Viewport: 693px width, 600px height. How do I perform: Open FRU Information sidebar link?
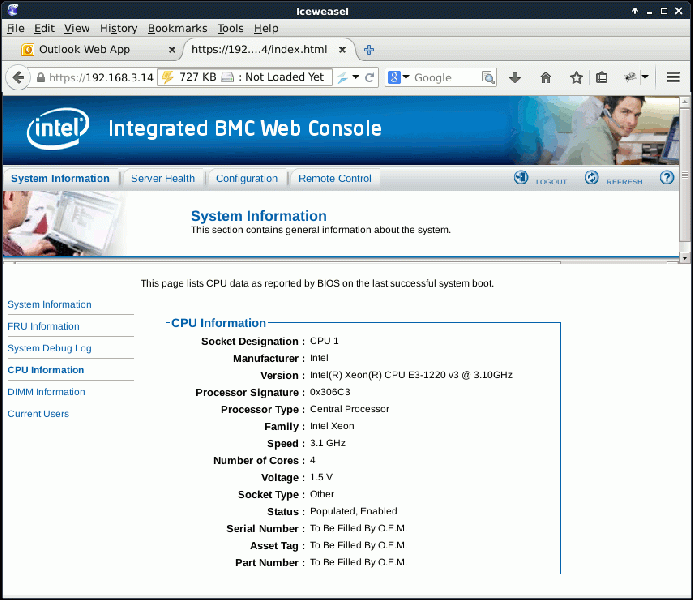coord(43,327)
